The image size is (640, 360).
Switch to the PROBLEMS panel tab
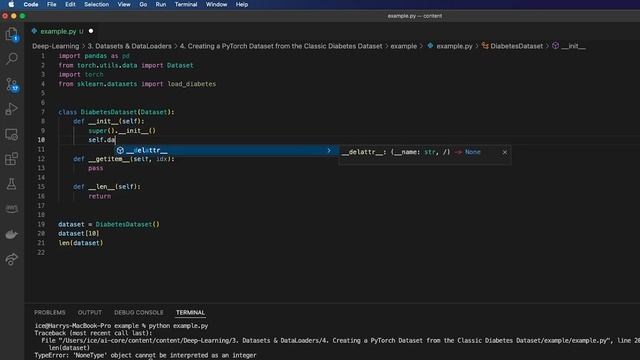click(x=49, y=312)
